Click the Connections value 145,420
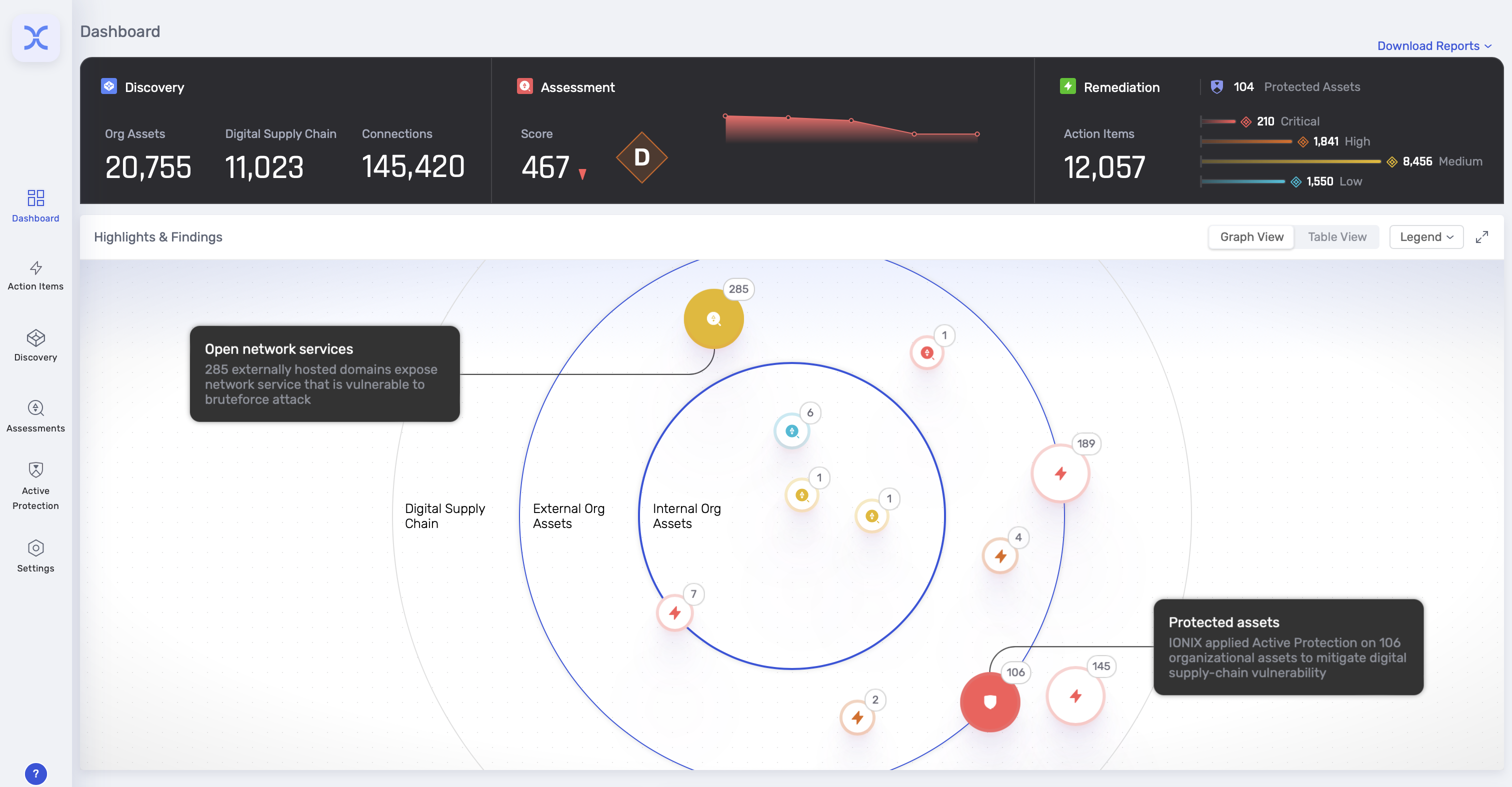Image resolution: width=1512 pixels, height=787 pixels. tap(413, 166)
